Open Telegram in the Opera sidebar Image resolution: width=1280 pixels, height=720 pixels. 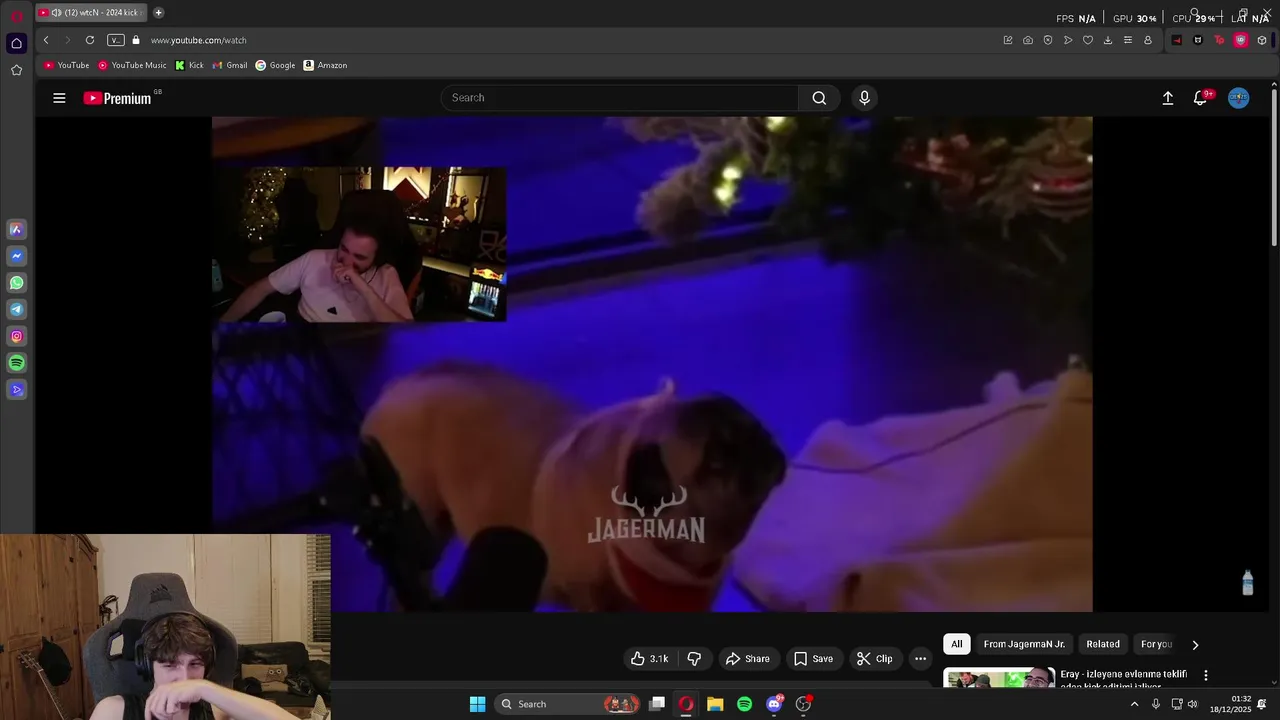tap(16, 310)
